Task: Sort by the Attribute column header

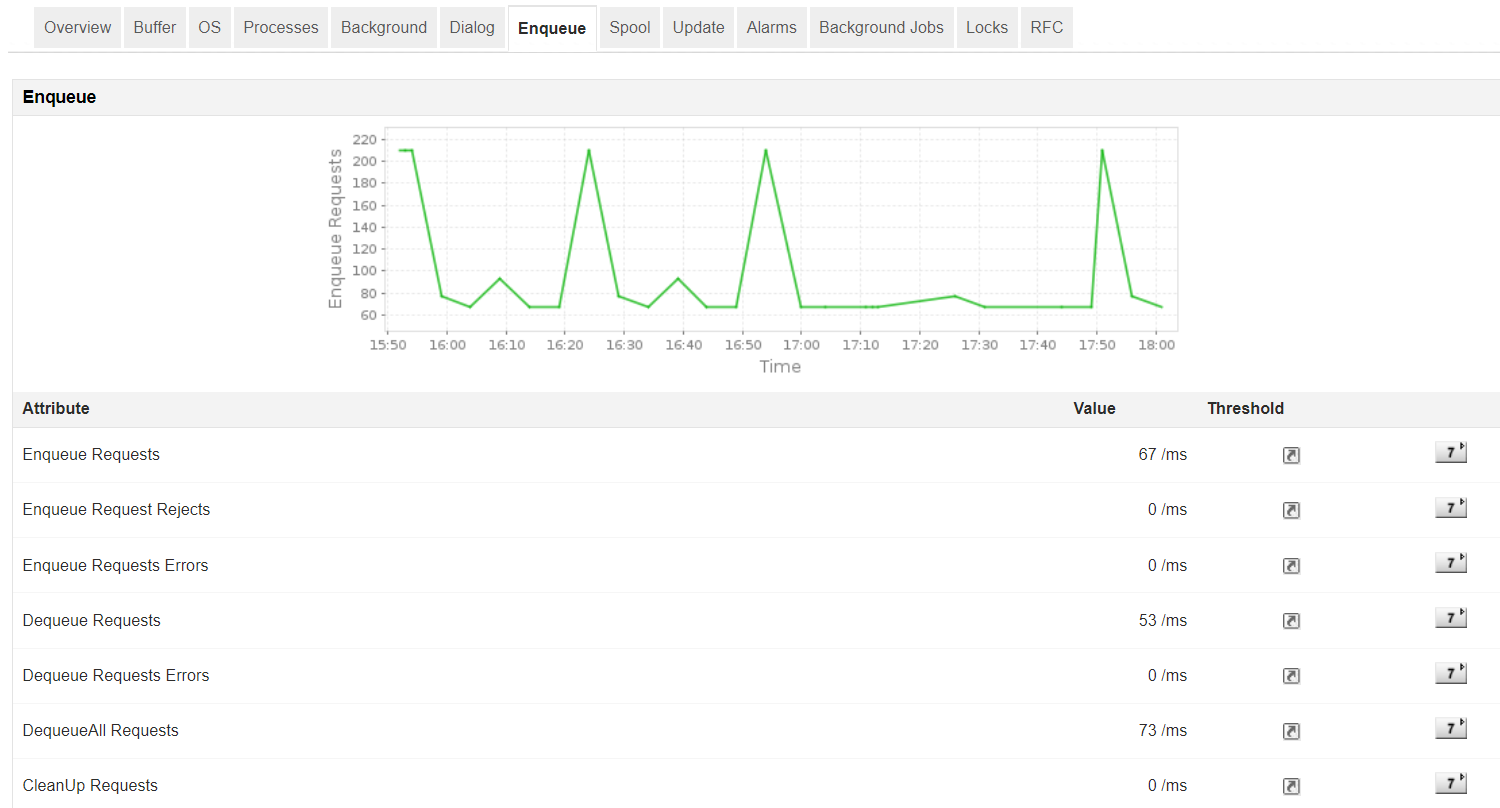Action: (x=55, y=408)
